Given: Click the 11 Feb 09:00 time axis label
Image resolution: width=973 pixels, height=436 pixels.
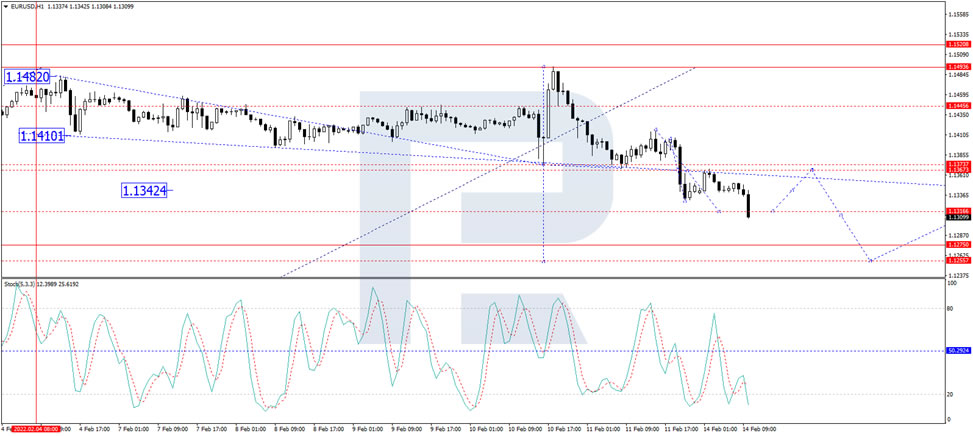Looking at the screenshot, I should [642, 429].
